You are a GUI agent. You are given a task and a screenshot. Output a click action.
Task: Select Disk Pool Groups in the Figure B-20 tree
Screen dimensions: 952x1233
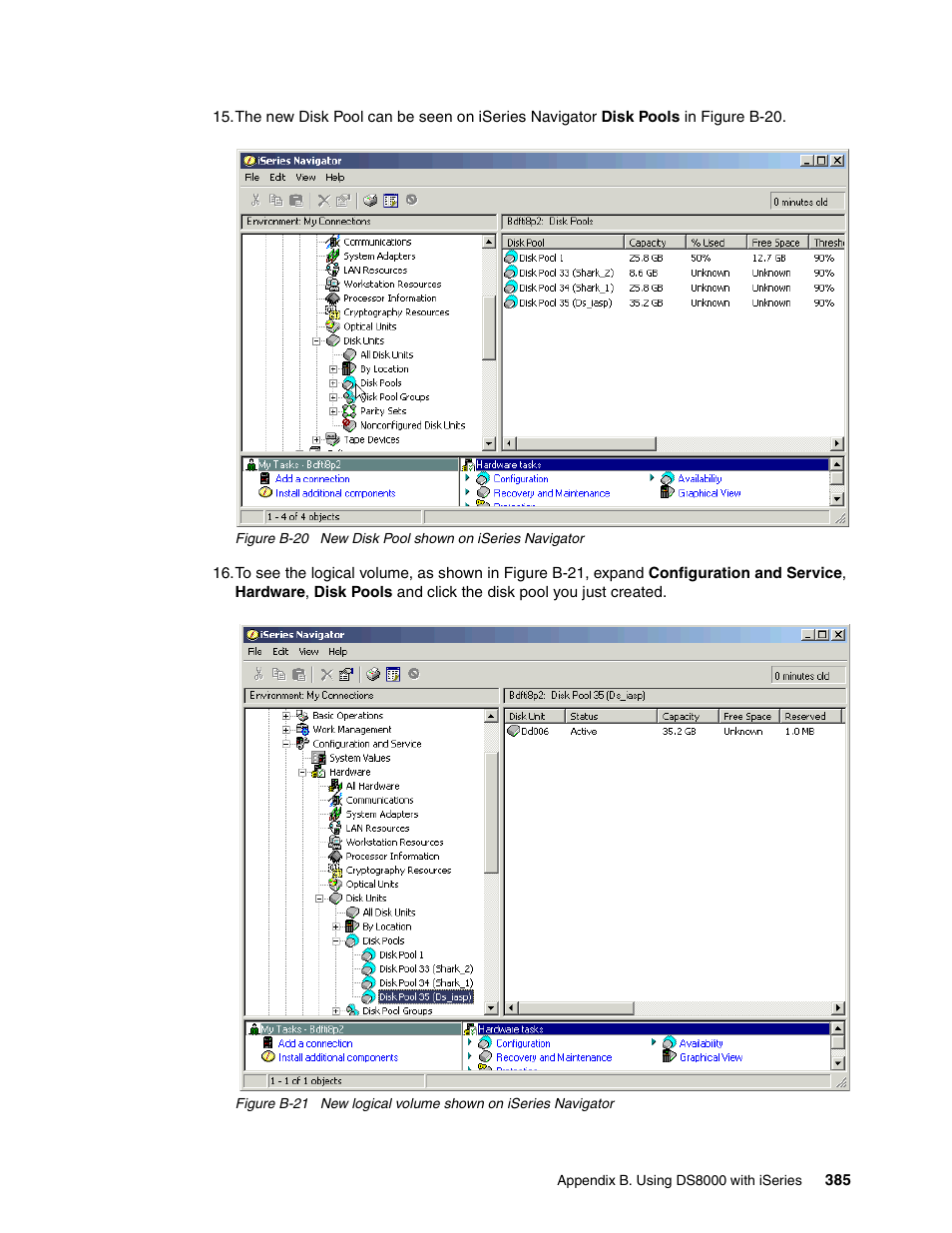(x=395, y=397)
